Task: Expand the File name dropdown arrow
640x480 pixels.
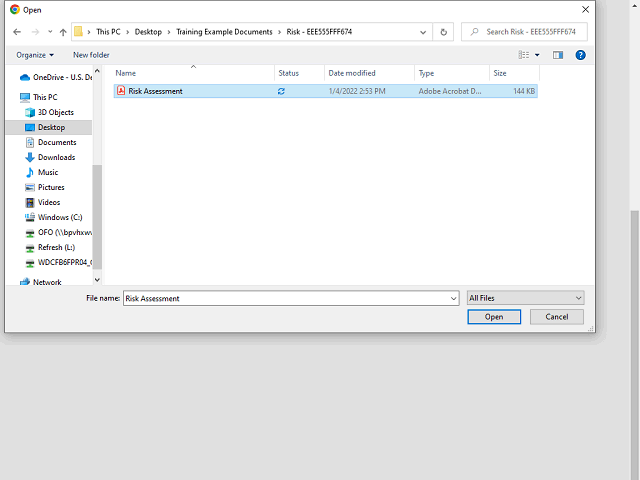Action: [453, 299]
